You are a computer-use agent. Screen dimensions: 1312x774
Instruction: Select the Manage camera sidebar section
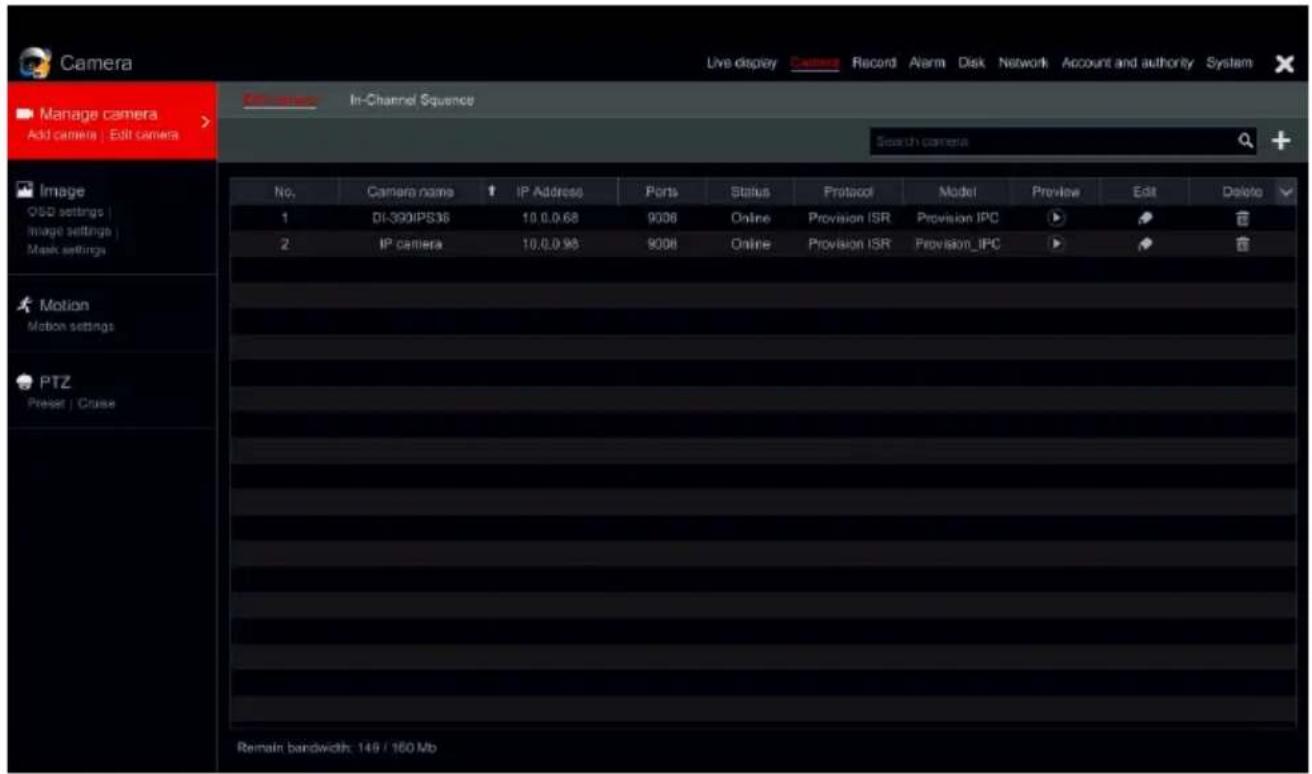click(x=111, y=122)
